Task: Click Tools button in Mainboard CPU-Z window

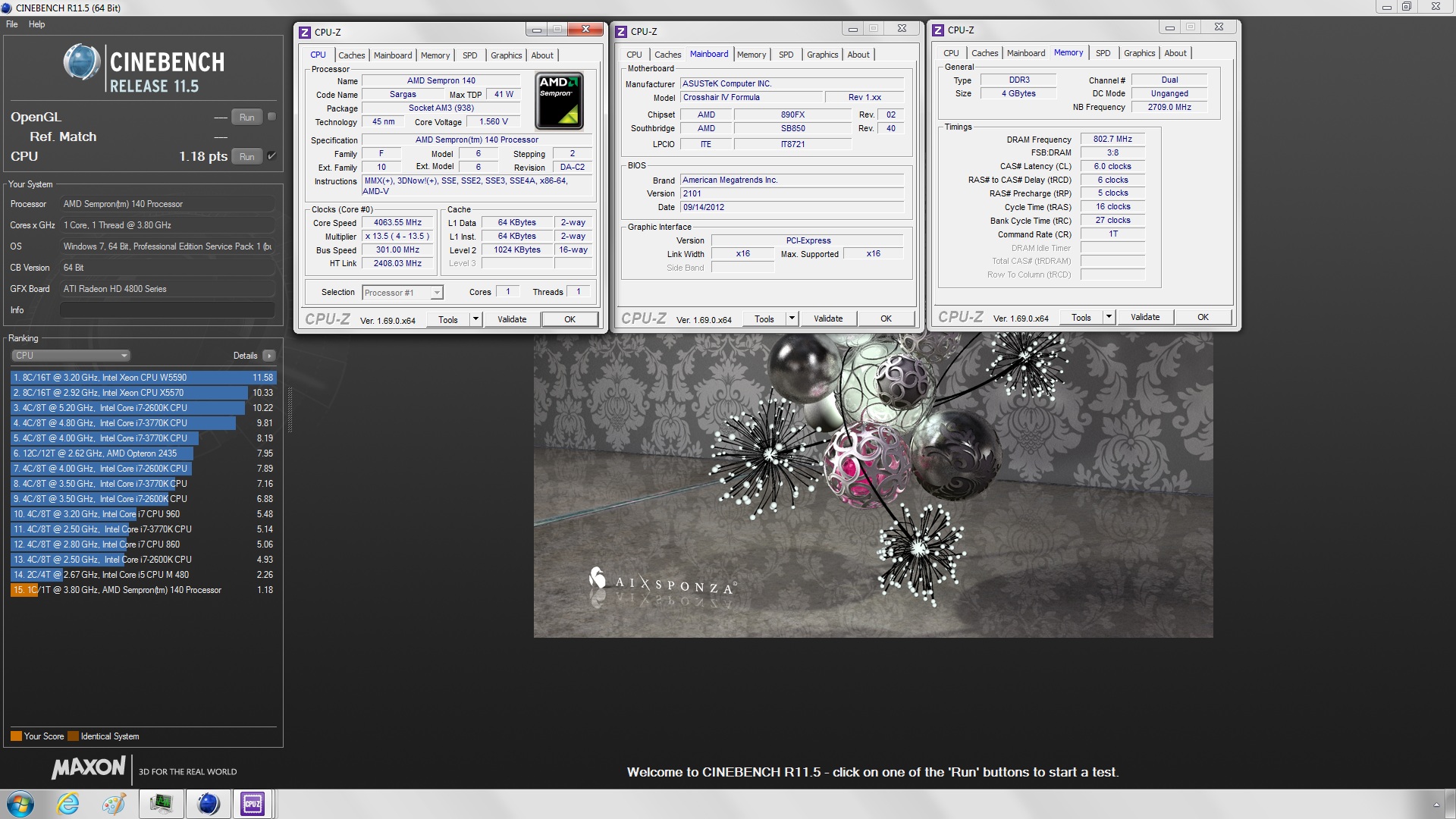Action: point(764,318)
